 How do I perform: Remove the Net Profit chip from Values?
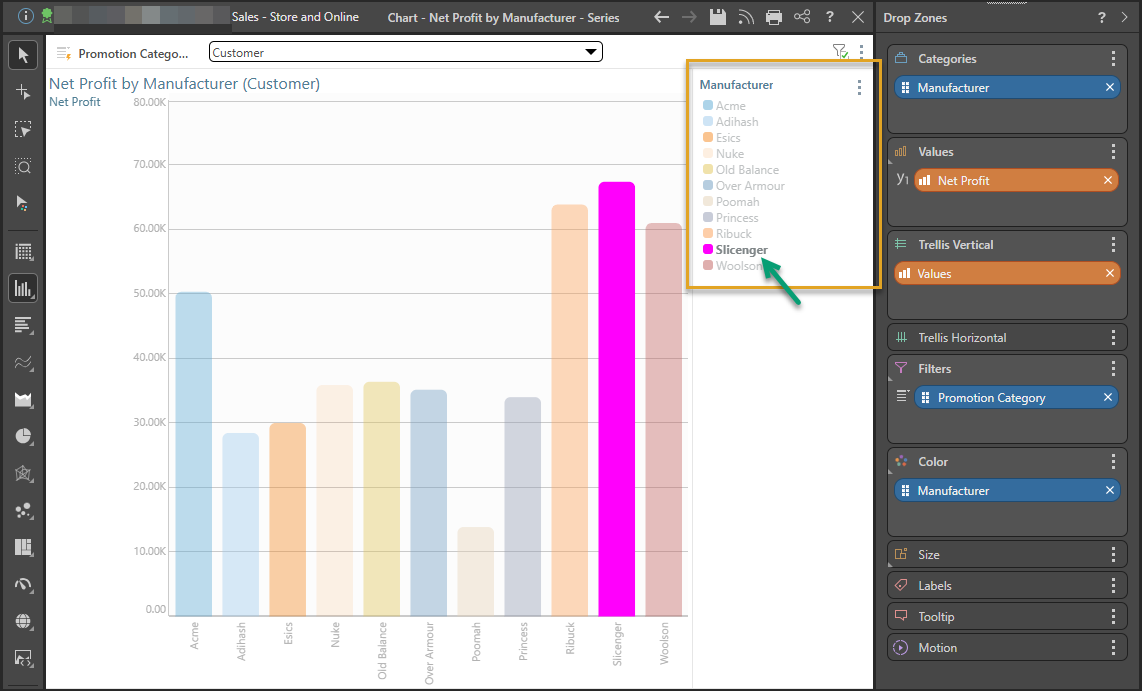coord(1108,181)
